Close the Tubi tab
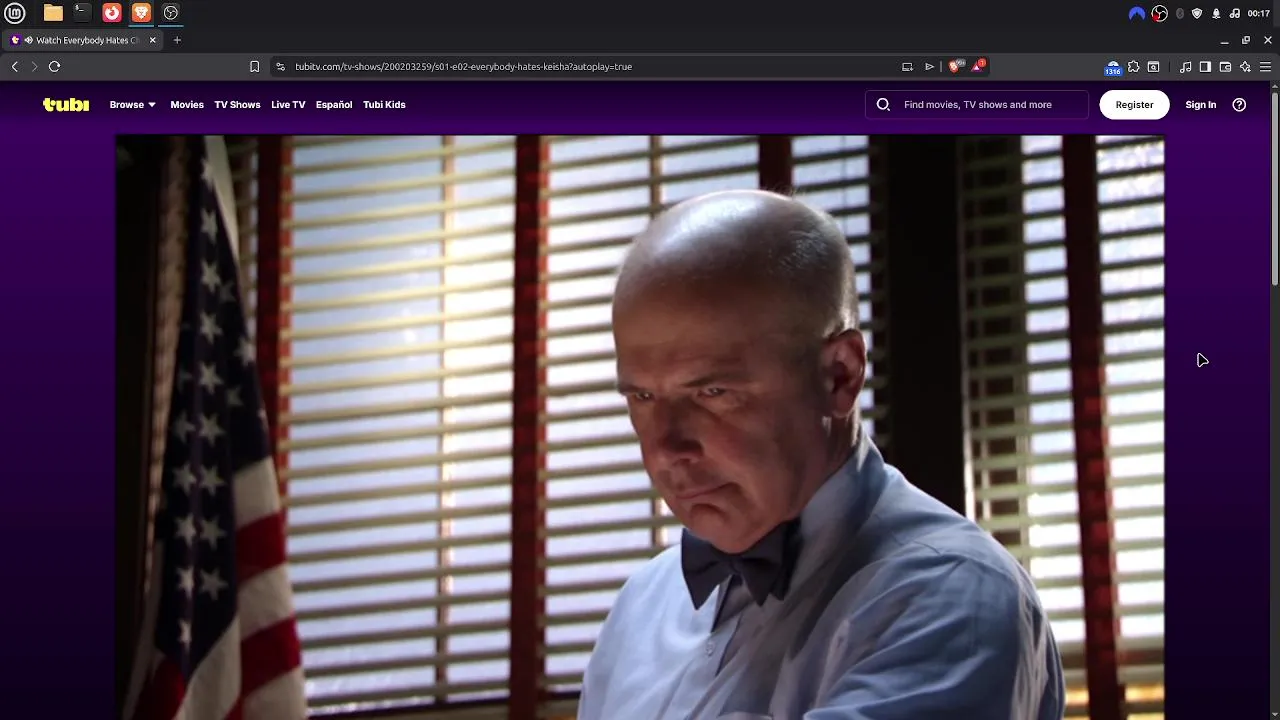1280x720 pixels. (152, 40)
